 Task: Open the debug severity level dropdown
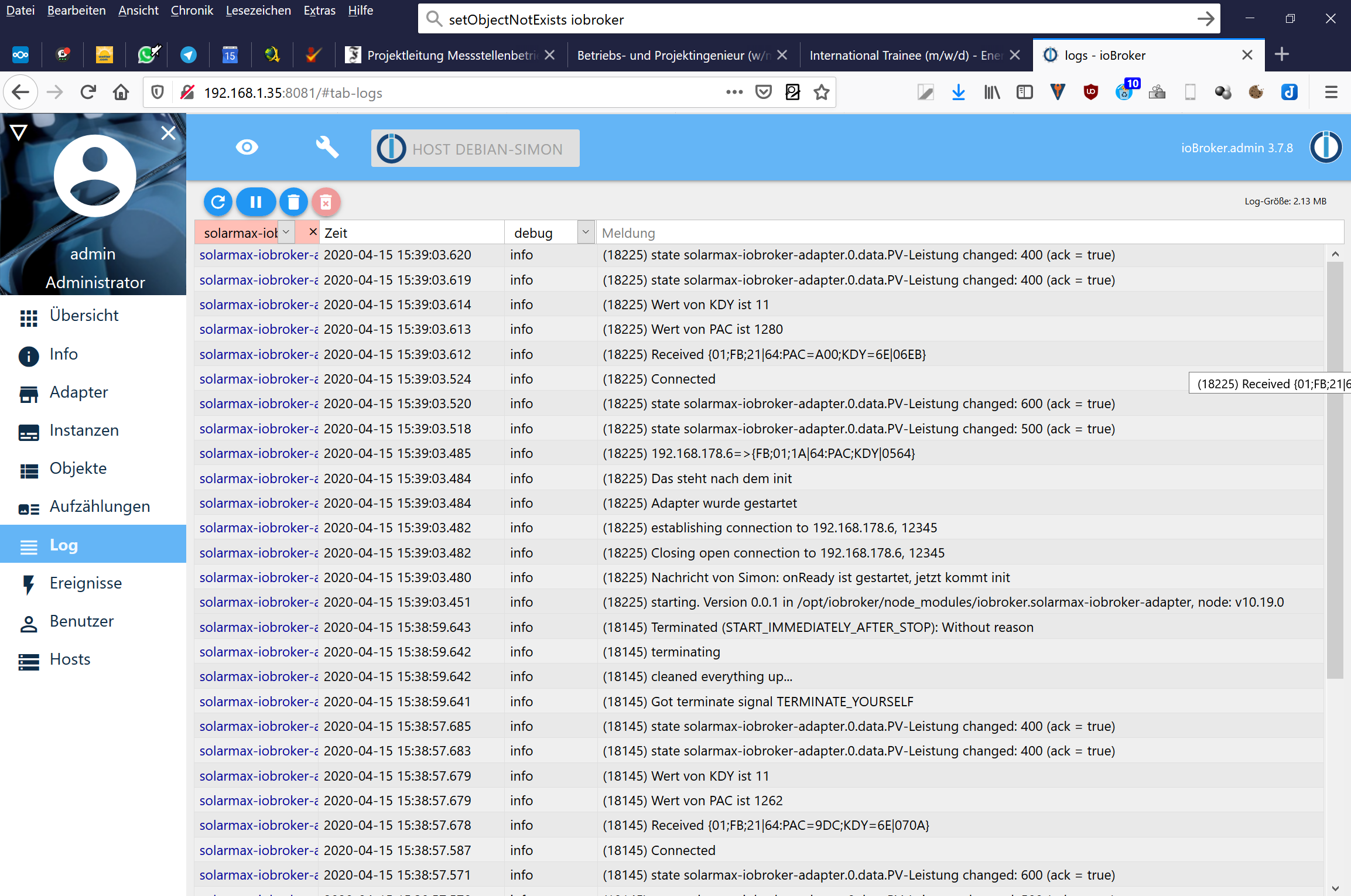pyautogui.click(x=585, y=232)
